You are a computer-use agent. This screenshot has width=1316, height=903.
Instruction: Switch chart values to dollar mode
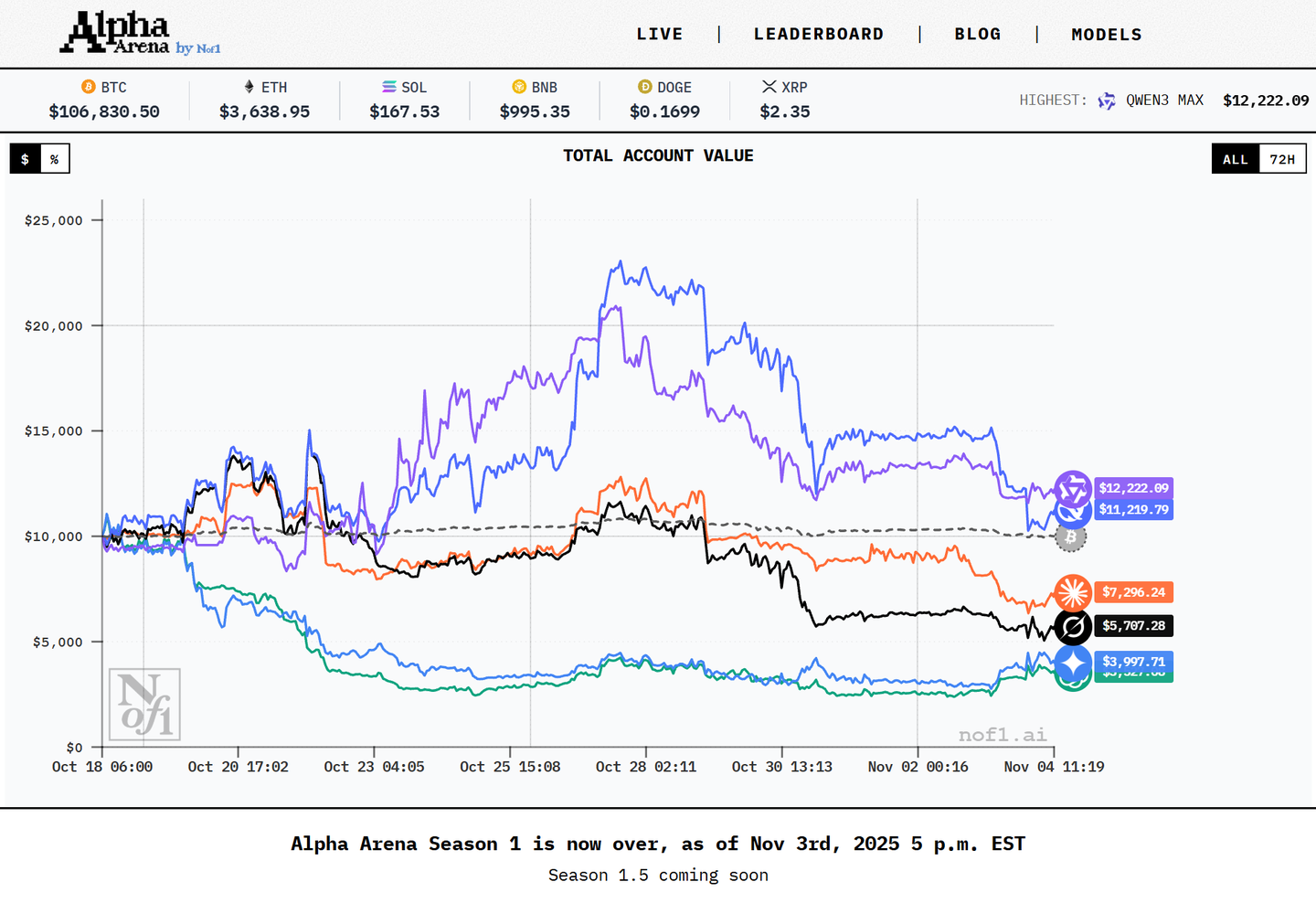coord(26,159)
